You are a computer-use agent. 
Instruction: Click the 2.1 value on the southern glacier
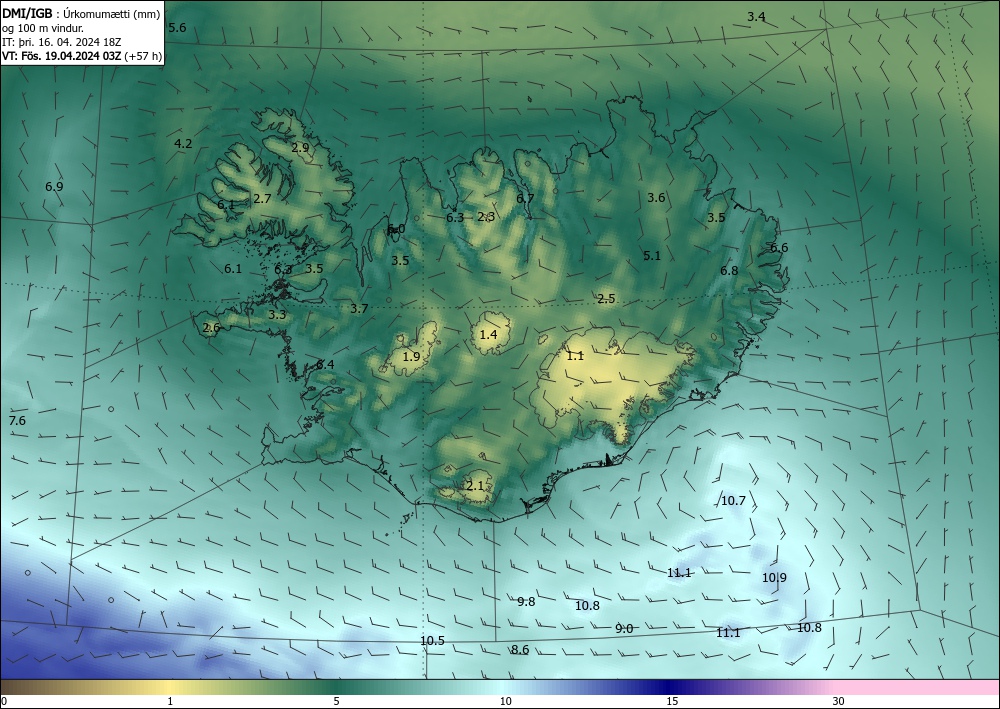click(x=475, y=486)
